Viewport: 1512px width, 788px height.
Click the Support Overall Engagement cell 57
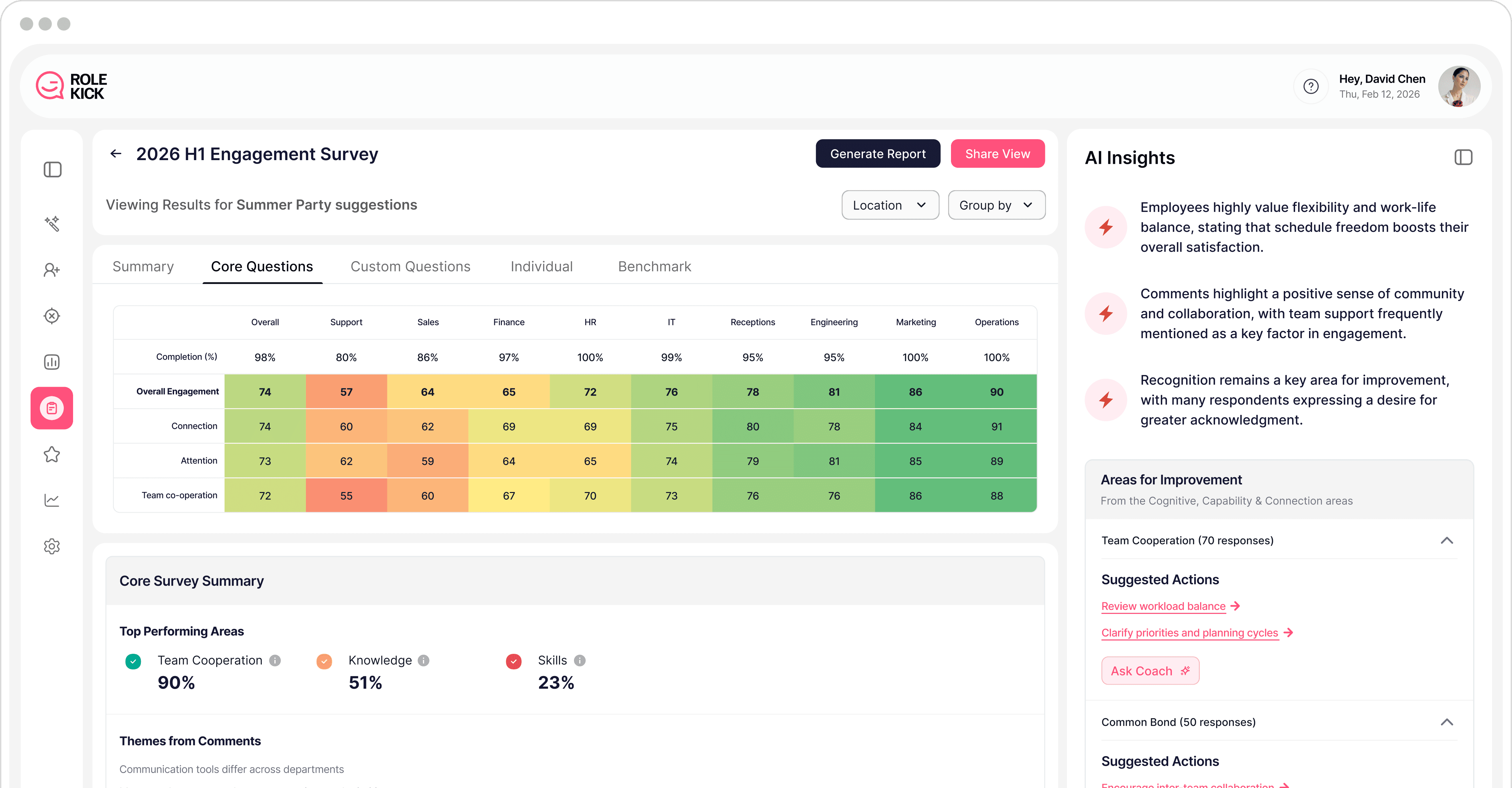346,392
